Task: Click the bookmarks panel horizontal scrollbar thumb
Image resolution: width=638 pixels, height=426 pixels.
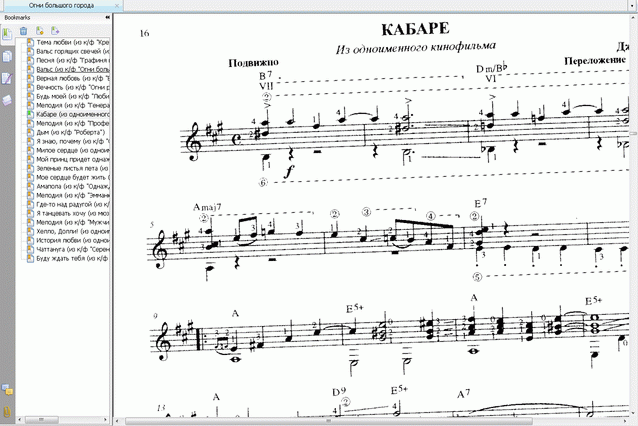Action: coord(41,419)
